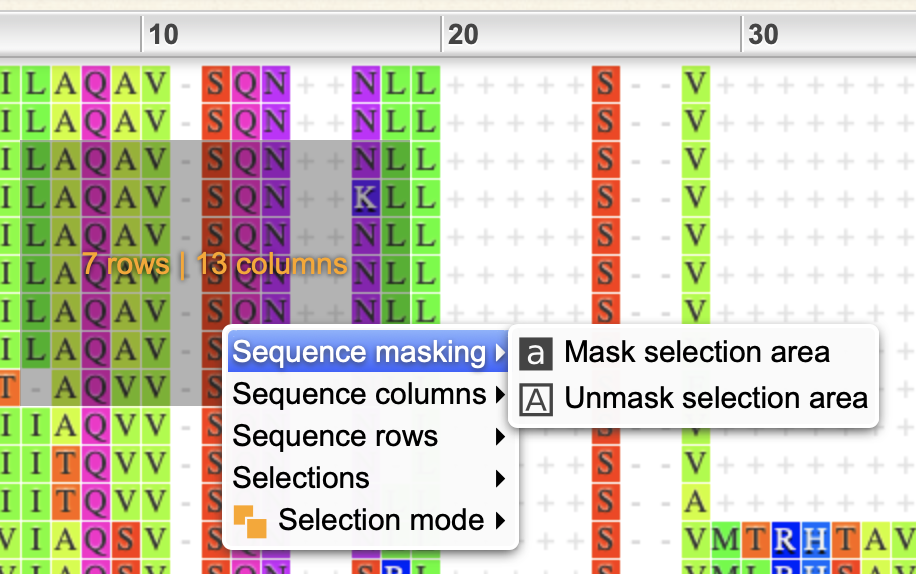Click the blue K residue cell
This screenshot has width=916, height=574.
pyautogui.click(x=366, y=197)
